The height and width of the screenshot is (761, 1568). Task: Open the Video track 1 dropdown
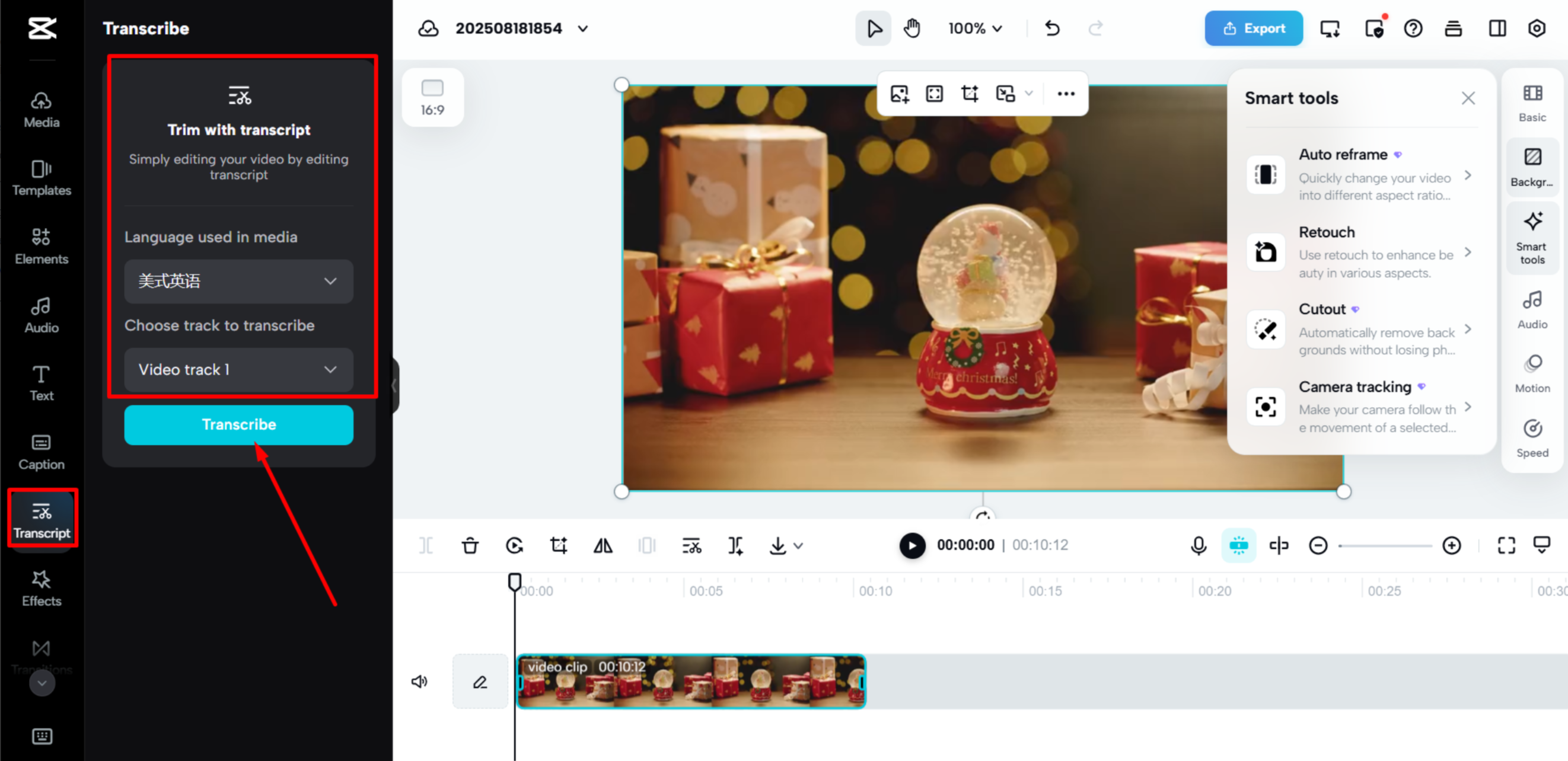(x=238, y=369)
